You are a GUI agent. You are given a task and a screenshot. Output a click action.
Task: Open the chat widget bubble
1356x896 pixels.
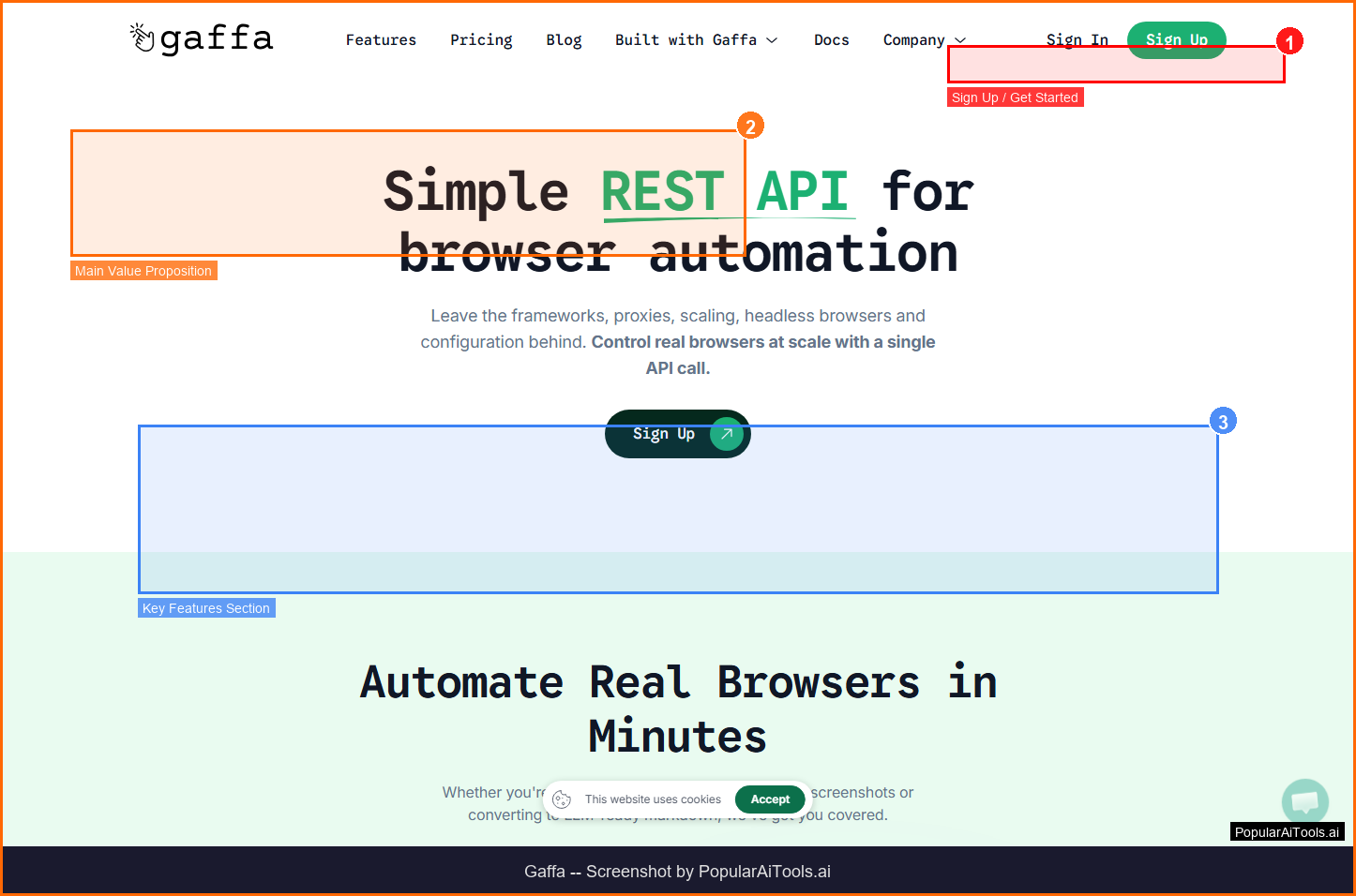(x=1304, y=801)
